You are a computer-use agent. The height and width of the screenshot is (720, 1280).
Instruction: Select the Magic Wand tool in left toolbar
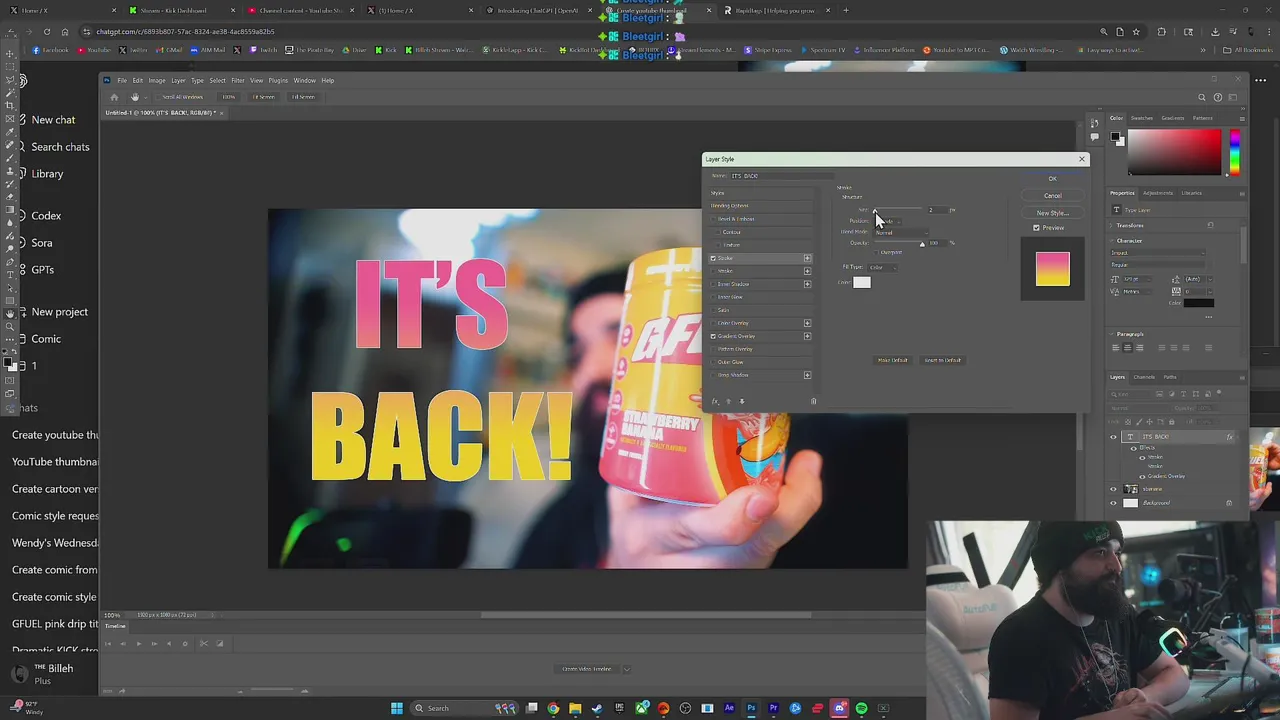pyautogui.click(x=10, y=92)
